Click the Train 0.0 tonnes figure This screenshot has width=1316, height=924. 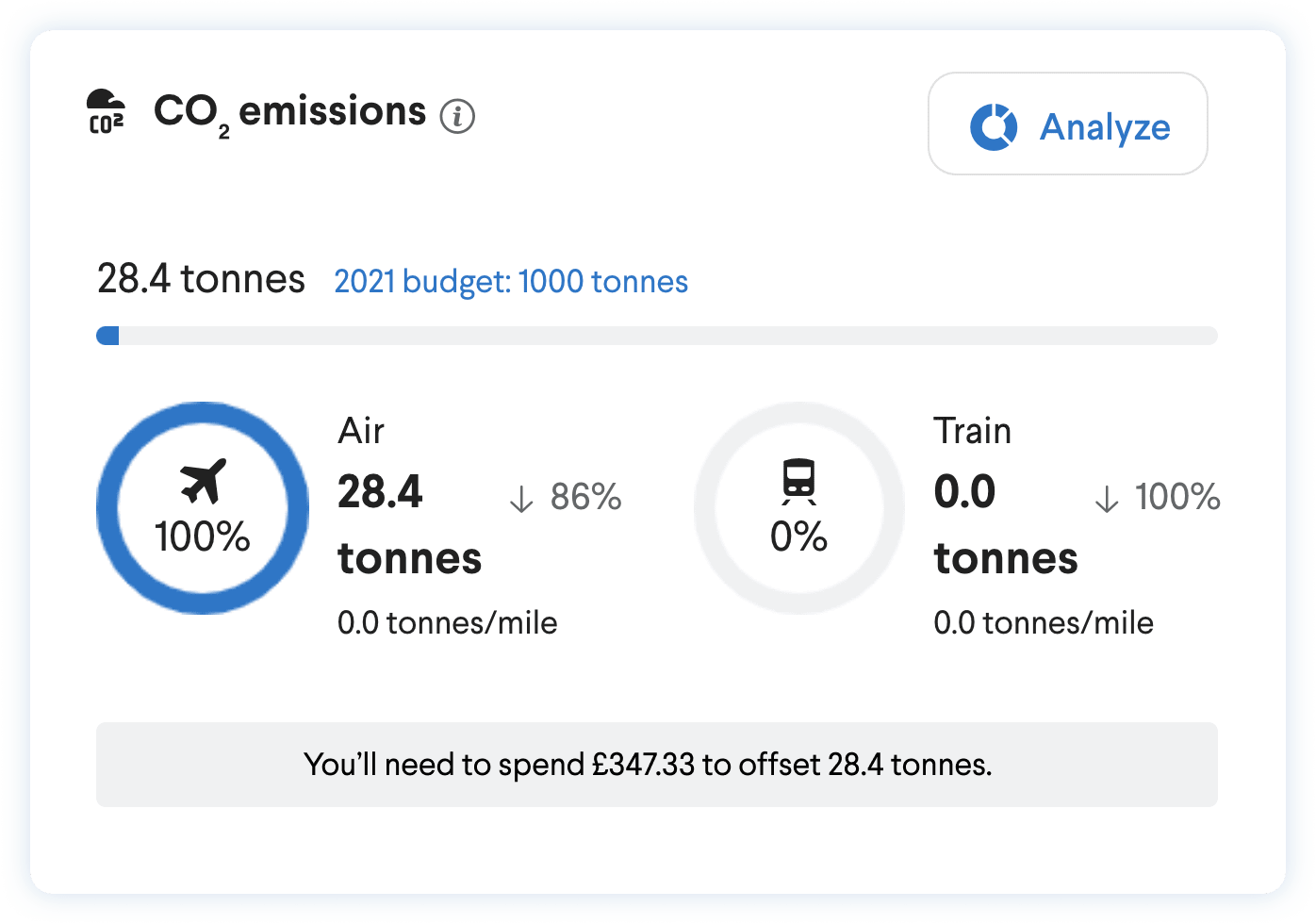pyautogui.click(x=1006, y=525)
